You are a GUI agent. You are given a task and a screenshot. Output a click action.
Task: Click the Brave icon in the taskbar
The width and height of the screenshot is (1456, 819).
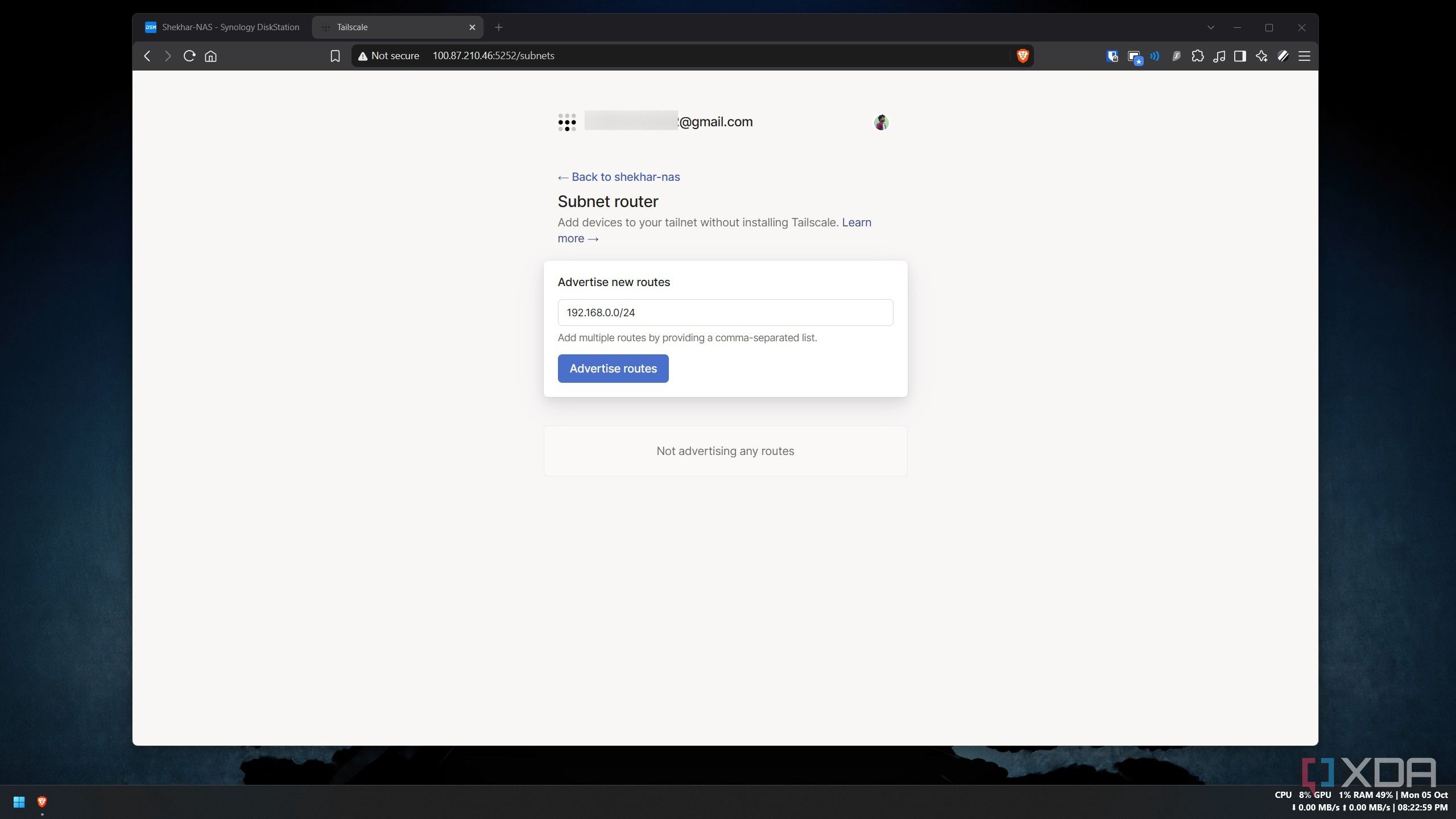[42, 802]
